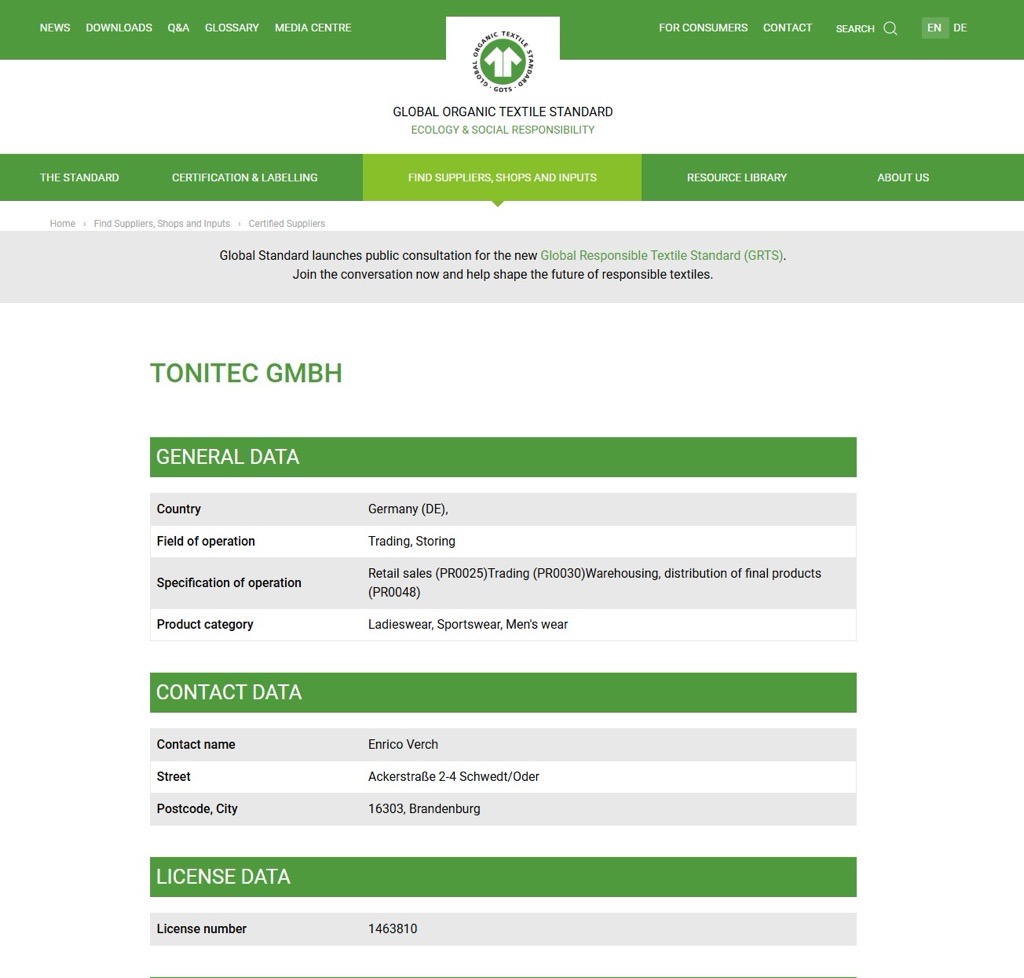The height and width of the screenshot is (978, 1024).
Task: Click the GOTS logo at the top
Action: pyautogui.click(x=503, y=61)
